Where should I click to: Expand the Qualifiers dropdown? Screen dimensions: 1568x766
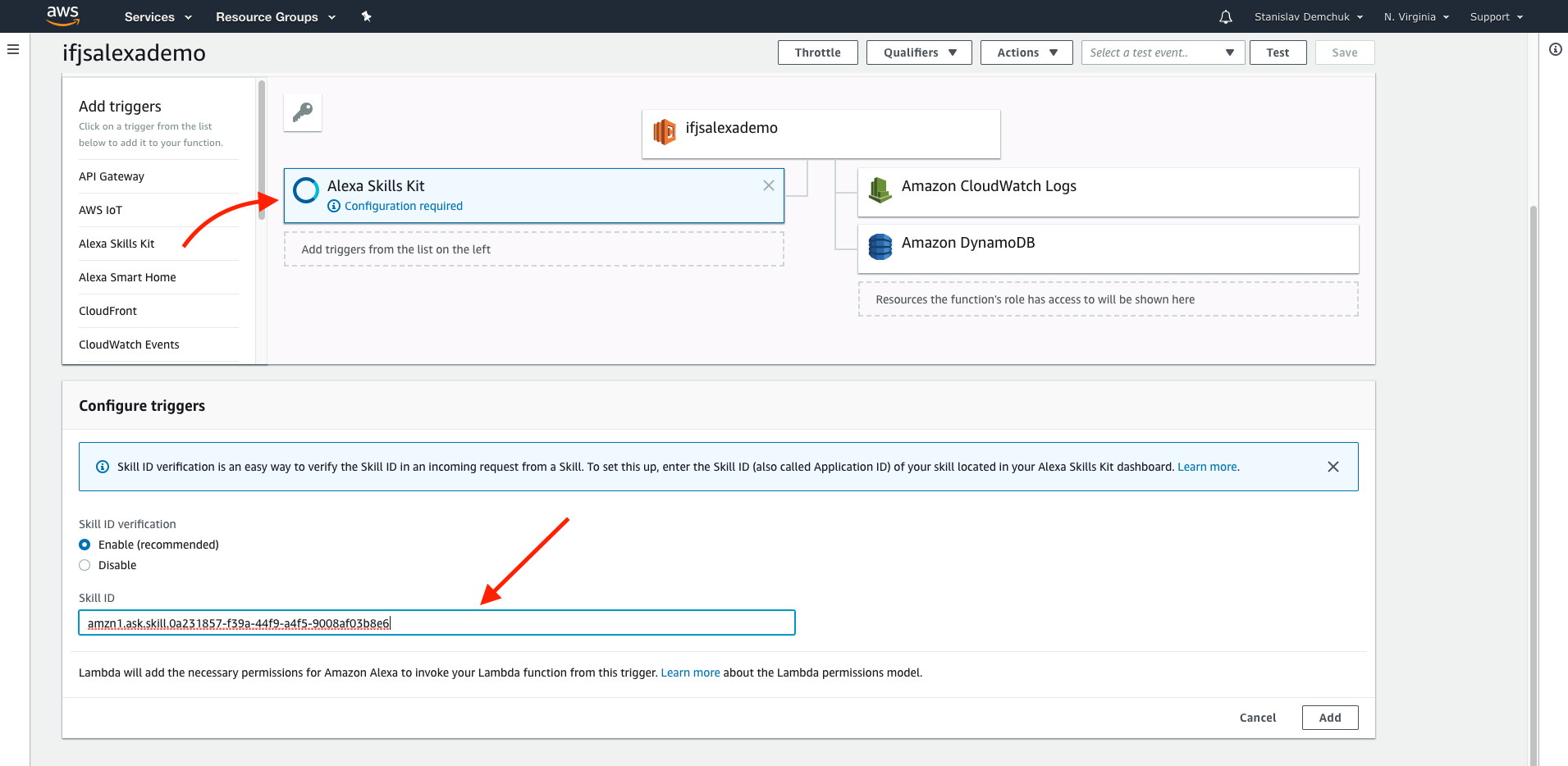tap(919, 52)
